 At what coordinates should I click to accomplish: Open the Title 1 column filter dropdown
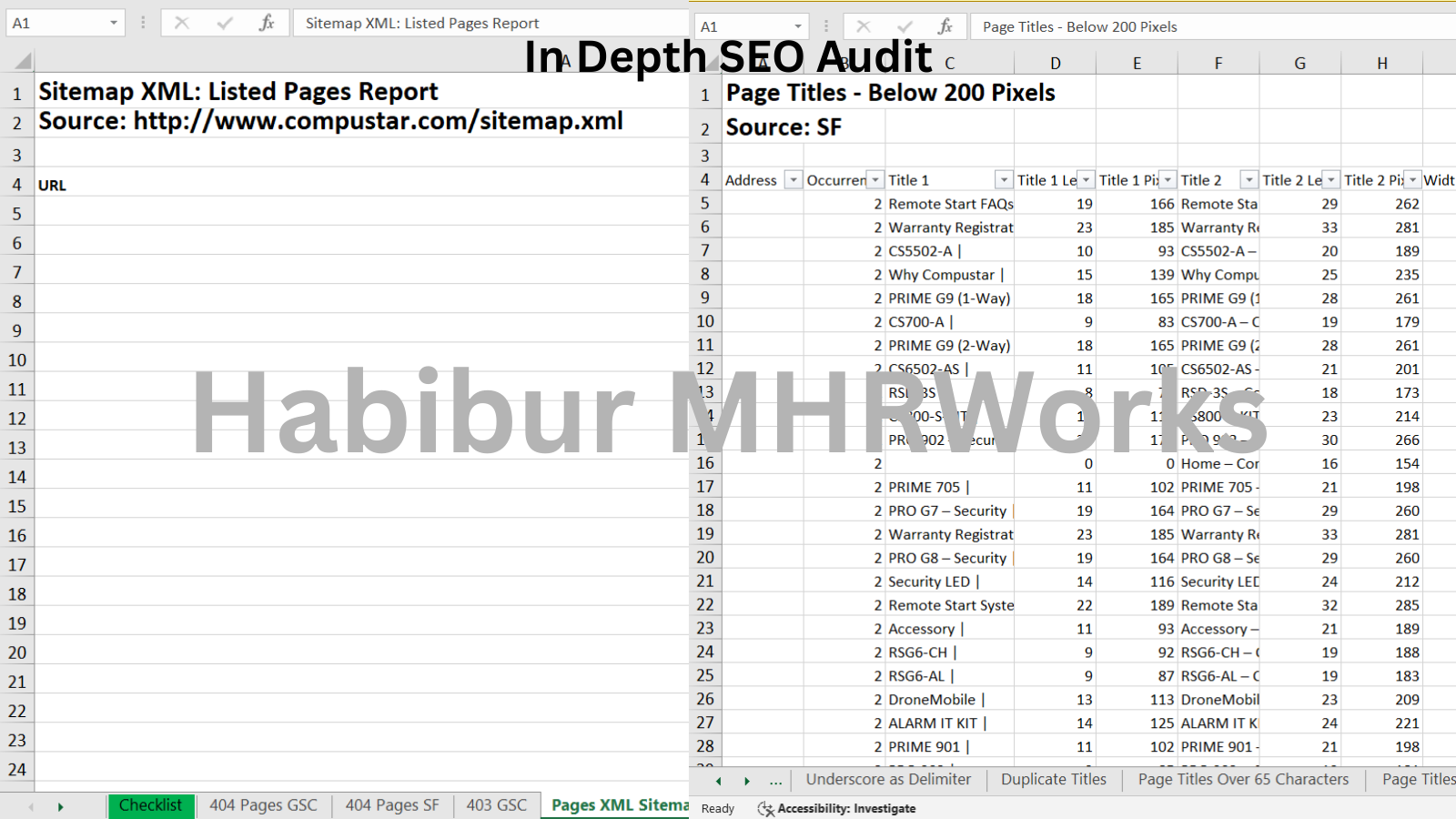1003,180
